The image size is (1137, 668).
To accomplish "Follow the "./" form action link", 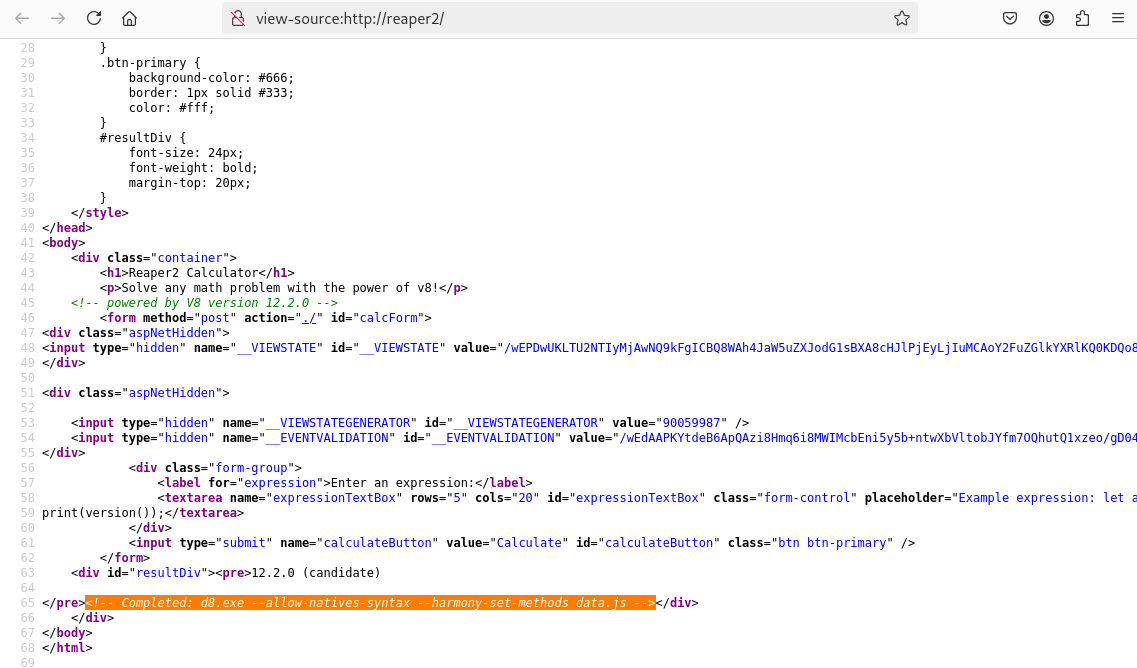I will 309,318.
